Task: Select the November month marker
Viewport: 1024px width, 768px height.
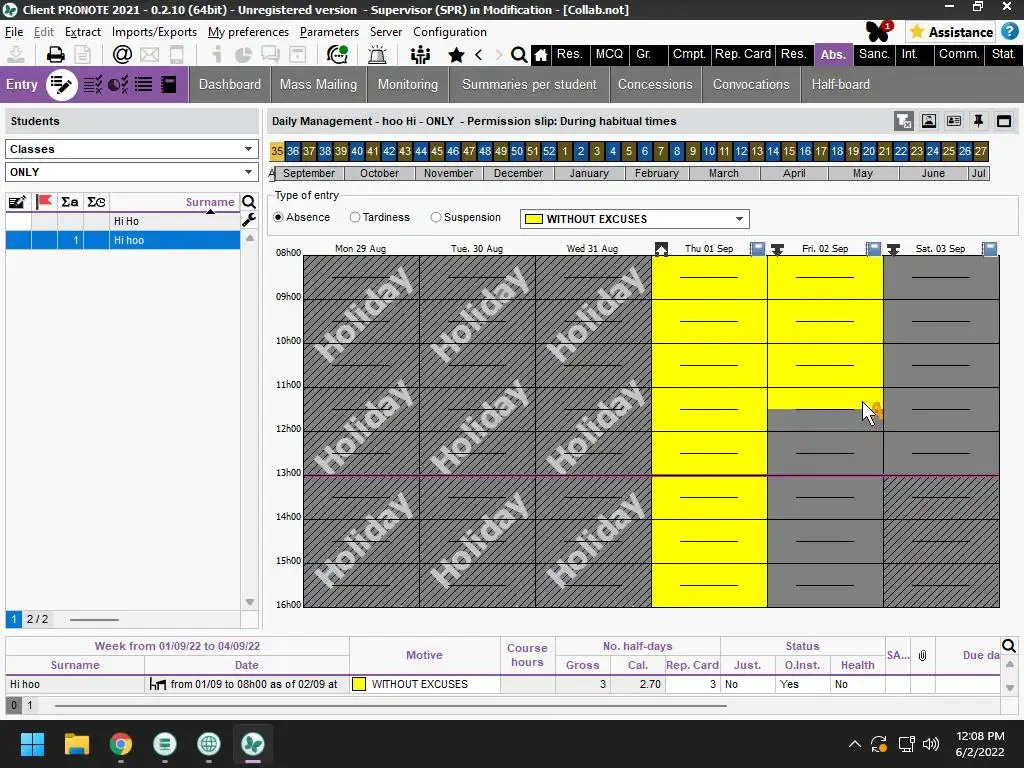Action: pos(448,173)
